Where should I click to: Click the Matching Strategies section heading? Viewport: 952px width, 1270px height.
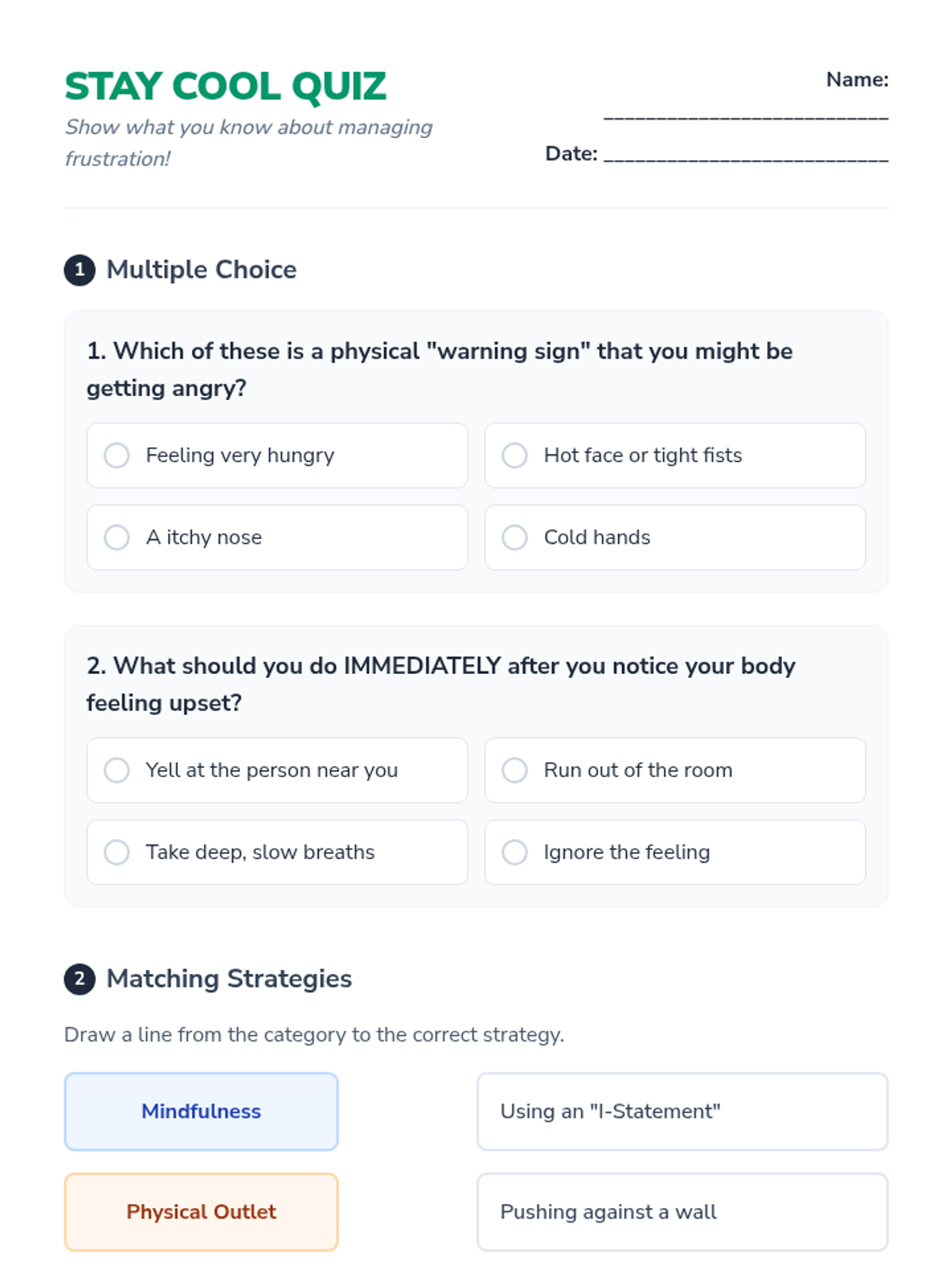[229, 979]
